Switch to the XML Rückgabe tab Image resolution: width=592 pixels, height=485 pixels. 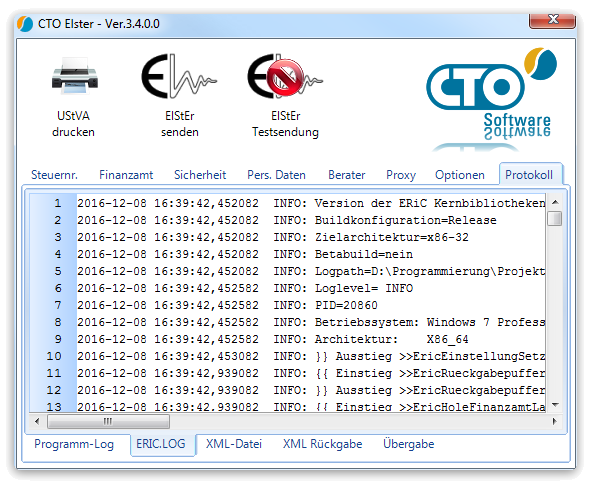click(322, 444)
